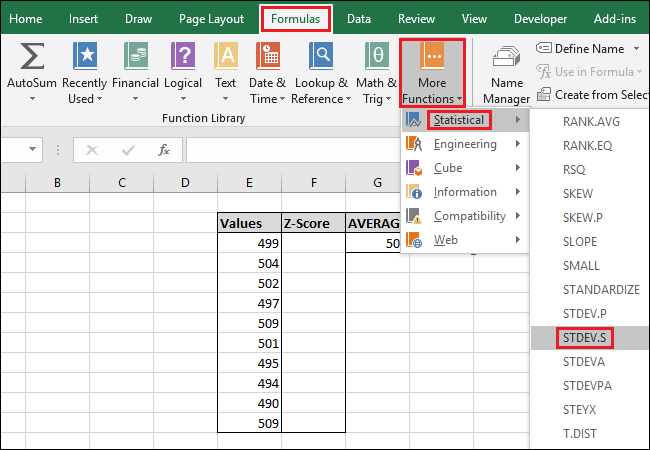This screenshot has height=450, width=650.
Task: Open the Developer ribbon tab
Action: pyautogui.click(x=540, y=18)
